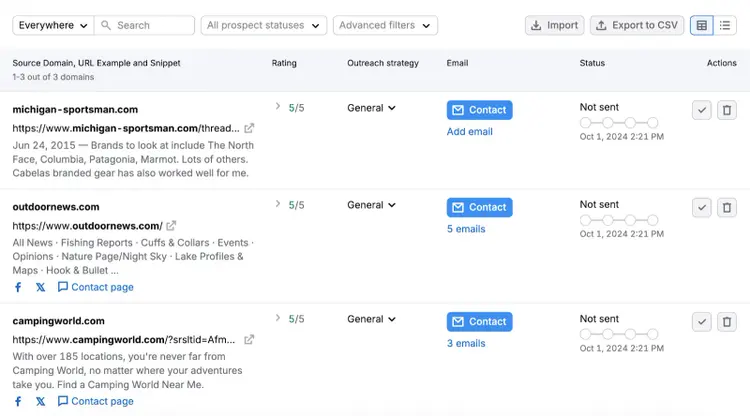Screen dimensions: 750x416
Task: Open X profile icon under campingworld.com
Action: [x=41, y=401]
